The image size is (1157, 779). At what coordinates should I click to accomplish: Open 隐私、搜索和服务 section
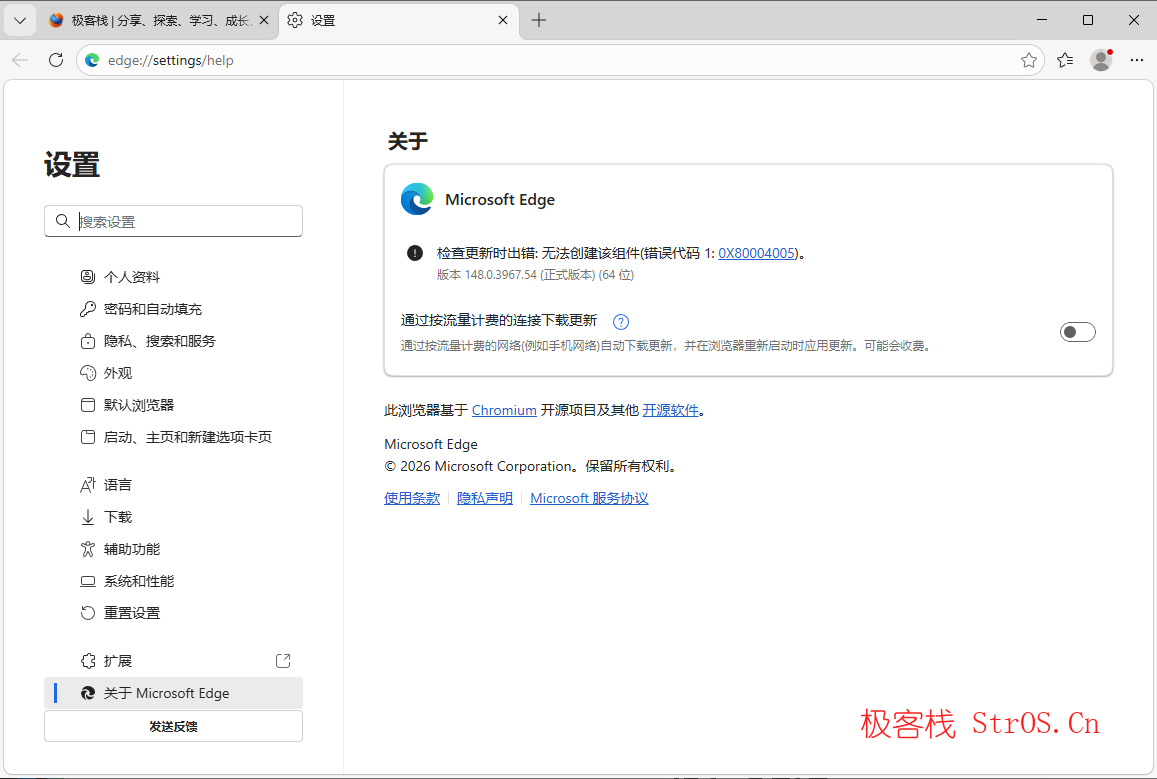(x=173, y=342)
